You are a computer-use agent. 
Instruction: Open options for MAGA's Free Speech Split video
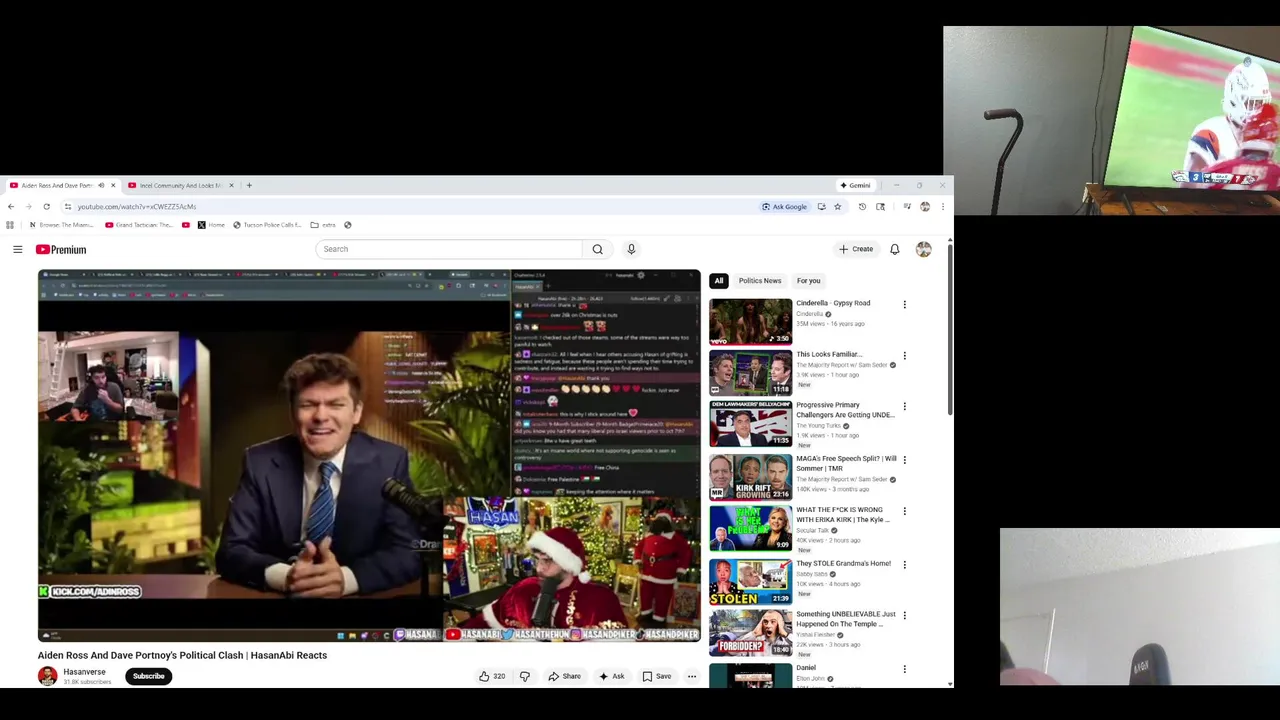[905, 459]
